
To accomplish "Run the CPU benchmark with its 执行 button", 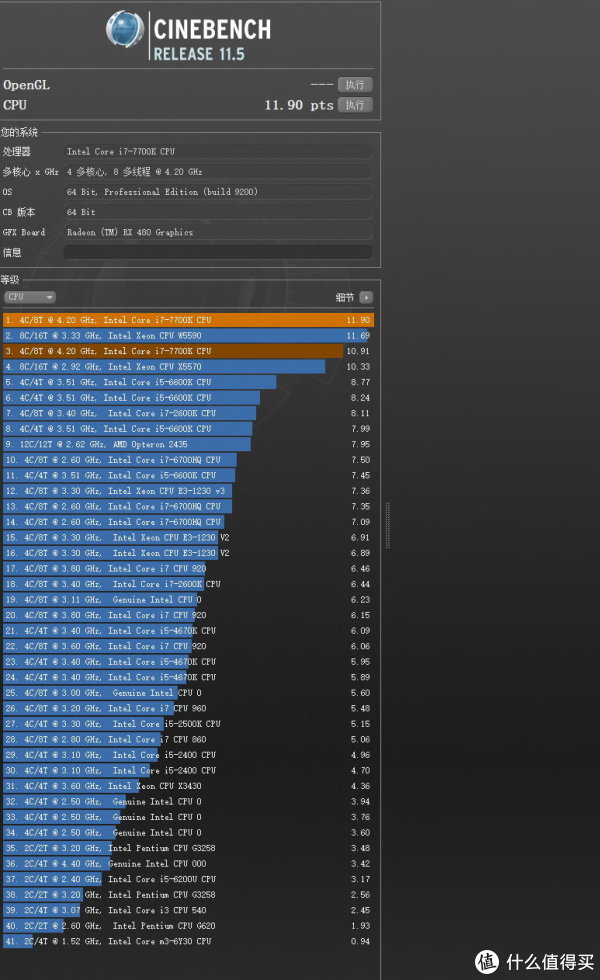I will pyautogui.click(x=355, y=105).
